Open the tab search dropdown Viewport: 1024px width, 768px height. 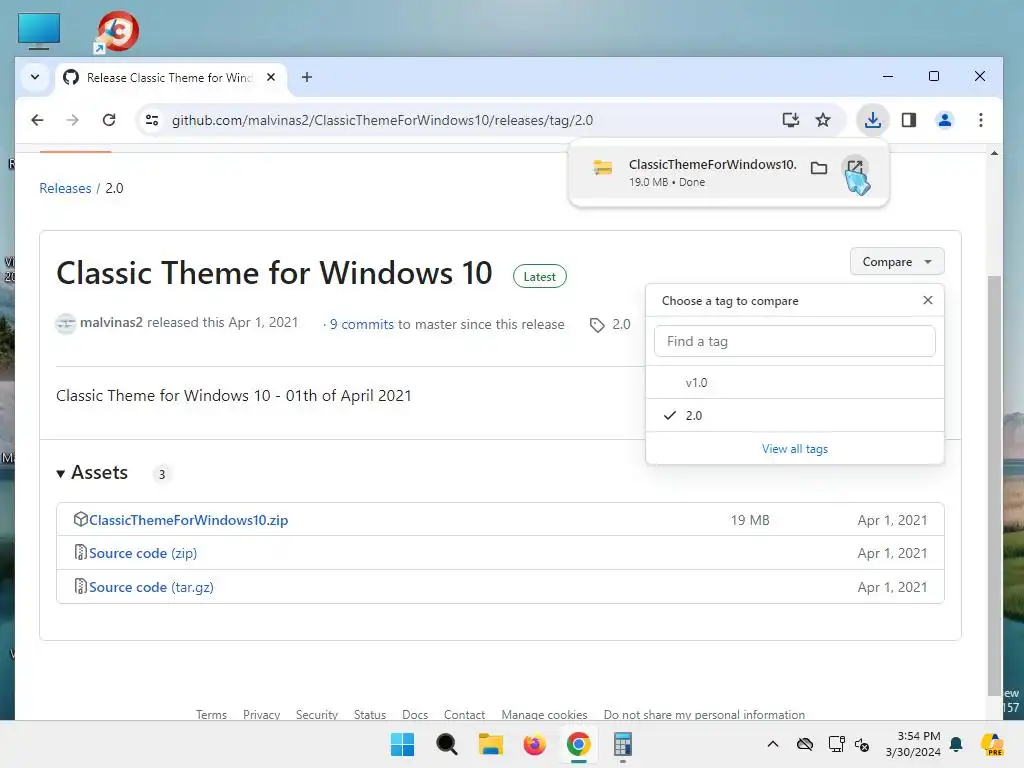[35, 77]
